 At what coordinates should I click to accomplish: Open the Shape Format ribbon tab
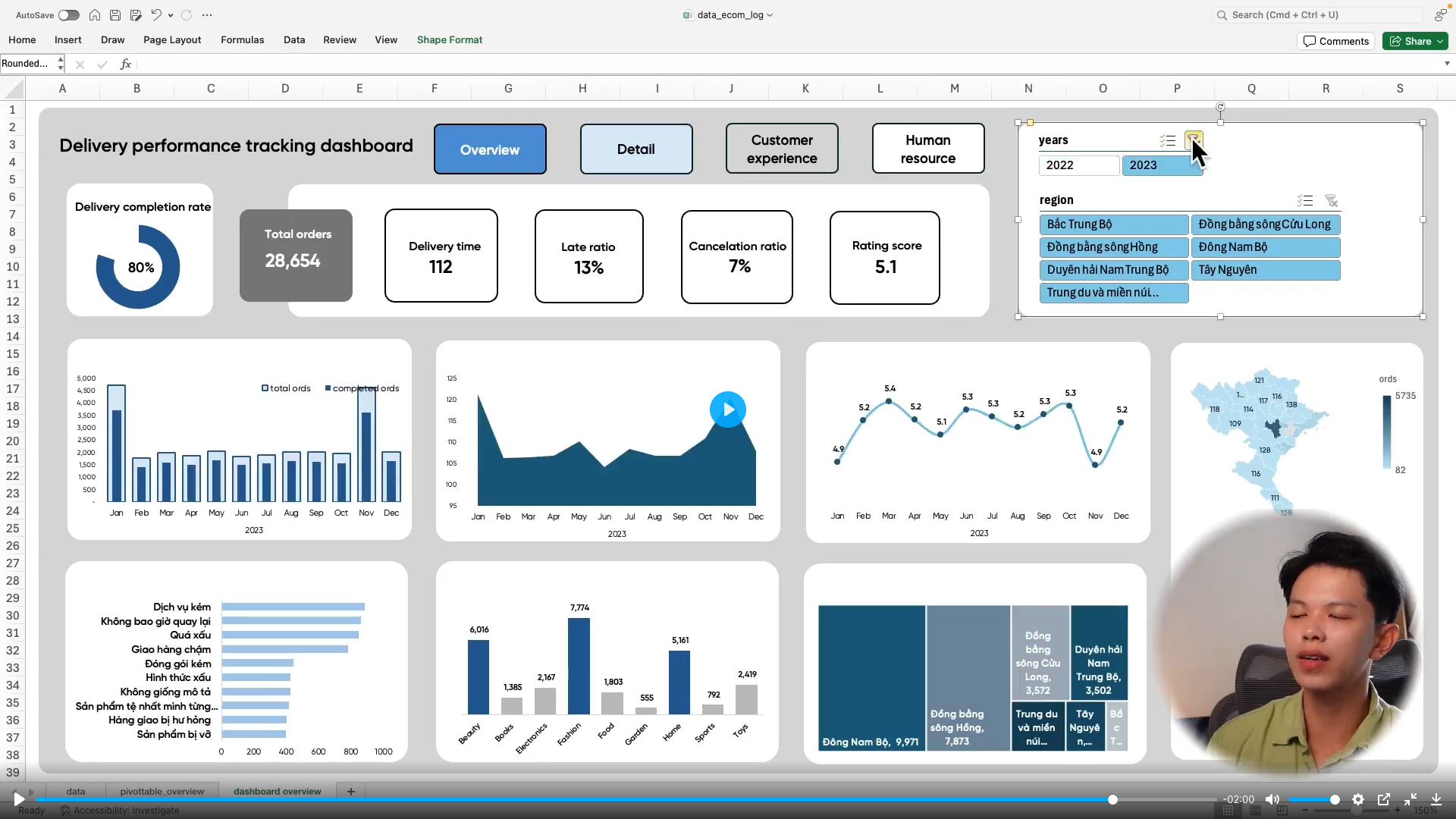tap(449, 40)
